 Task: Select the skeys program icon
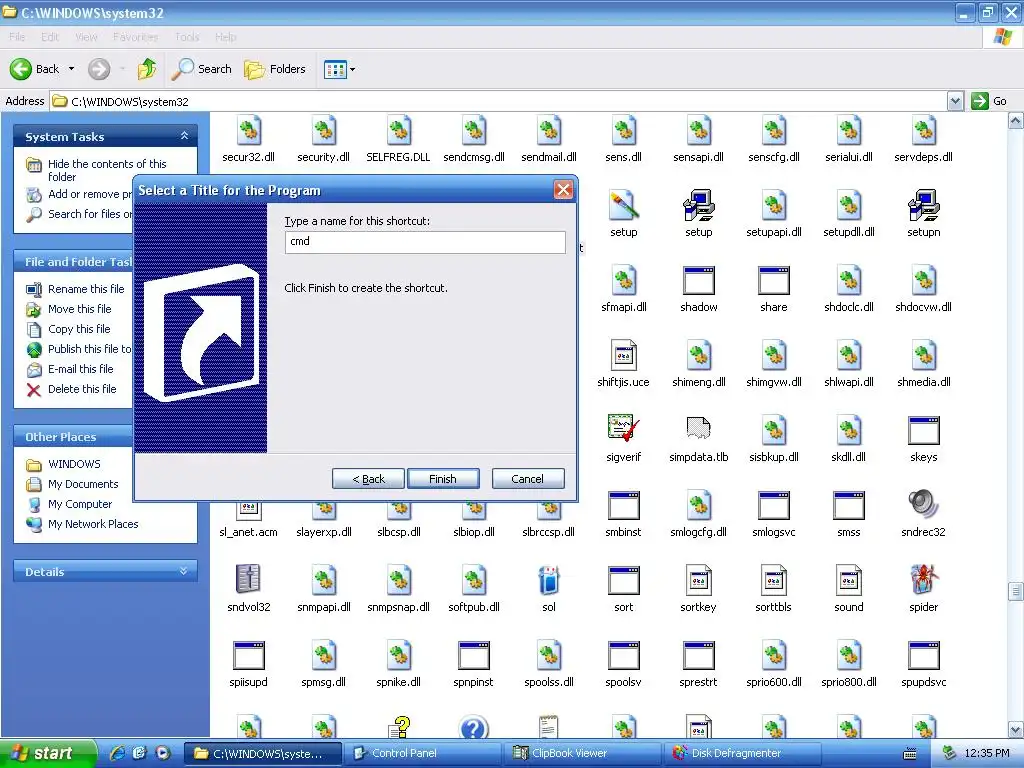pos(923,430)
